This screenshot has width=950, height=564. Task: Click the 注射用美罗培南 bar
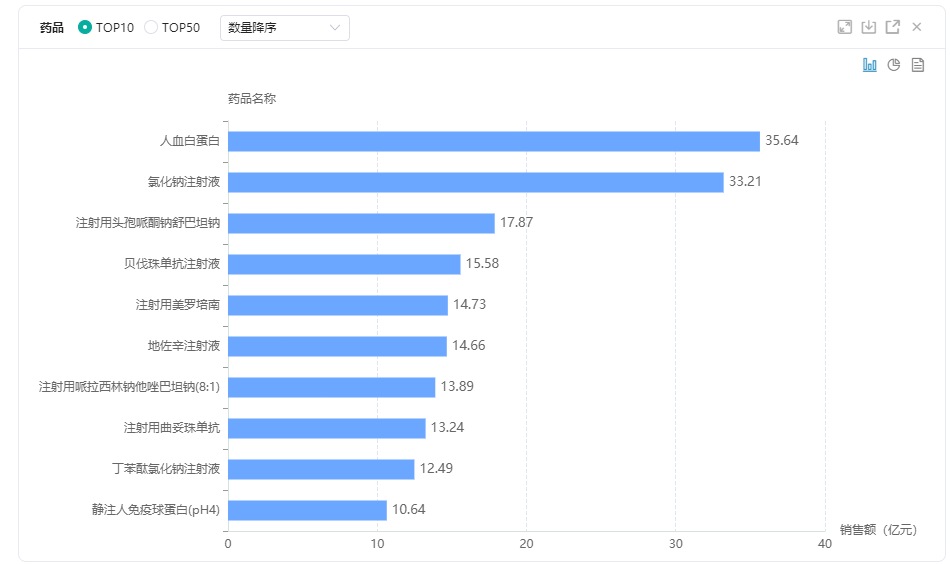click(338, 305)
